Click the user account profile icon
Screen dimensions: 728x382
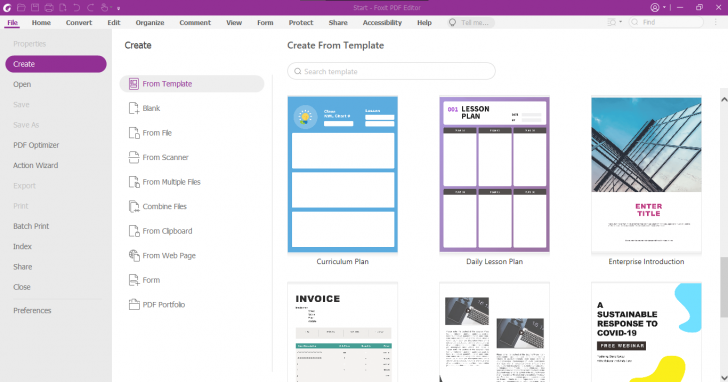(655, 7)
